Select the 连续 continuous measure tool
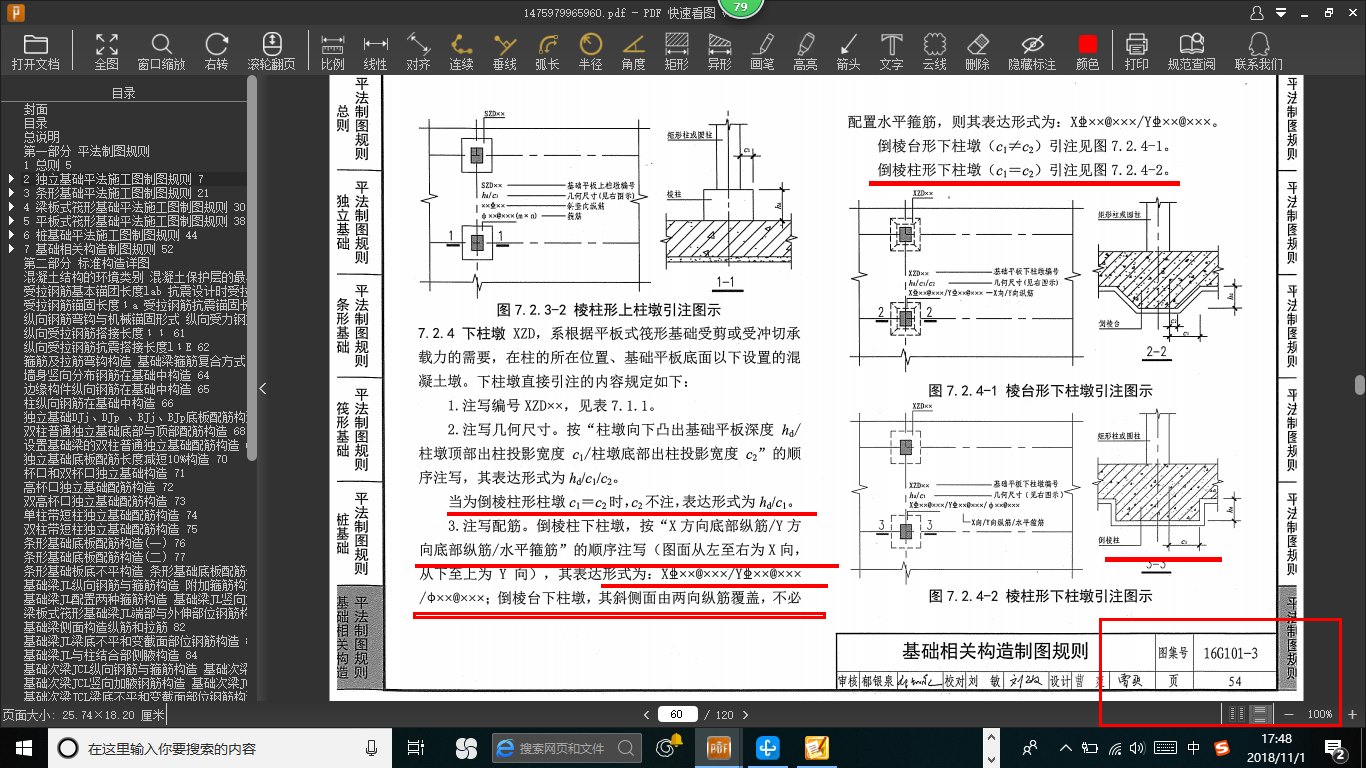The image size is (1366, 768). (461, 52)
